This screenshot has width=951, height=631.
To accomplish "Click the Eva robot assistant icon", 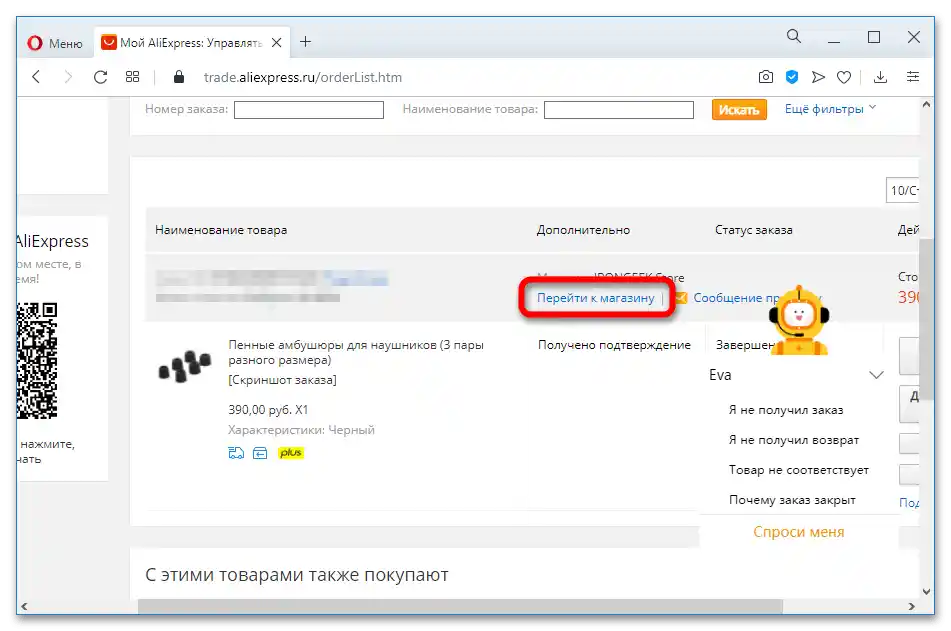I will [799, 321].
